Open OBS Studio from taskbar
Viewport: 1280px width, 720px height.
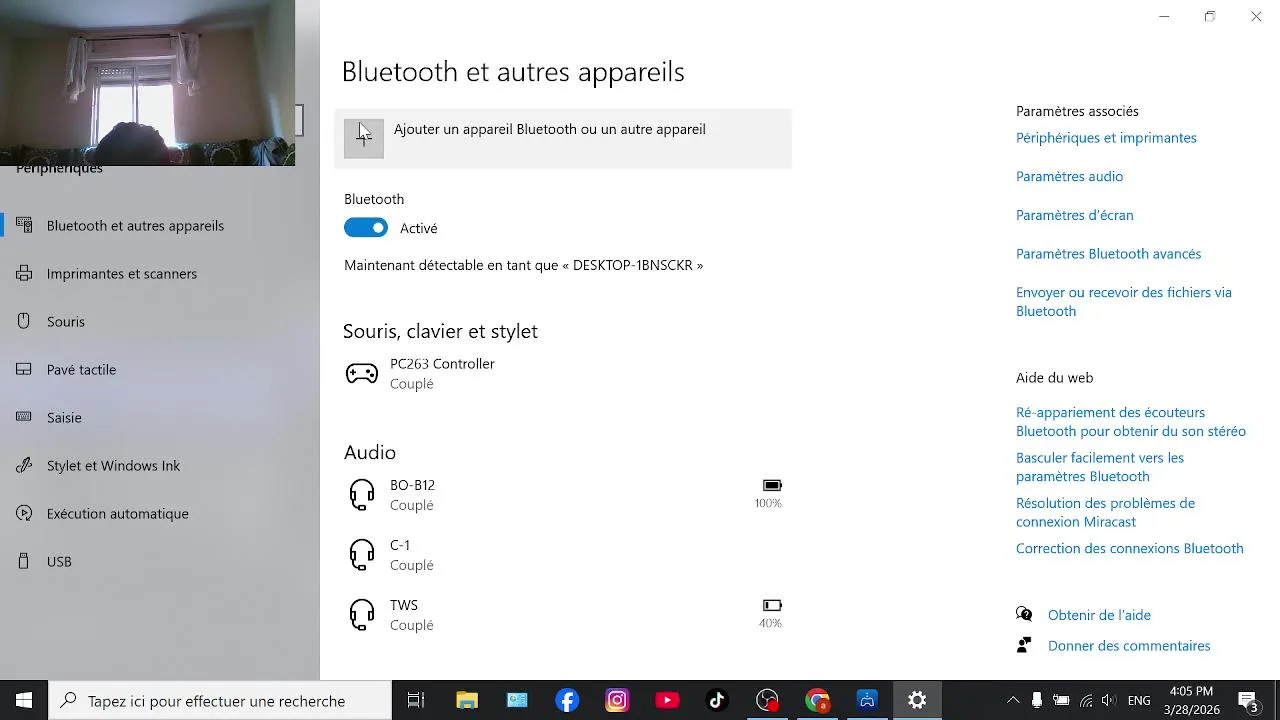click(767, 701)
